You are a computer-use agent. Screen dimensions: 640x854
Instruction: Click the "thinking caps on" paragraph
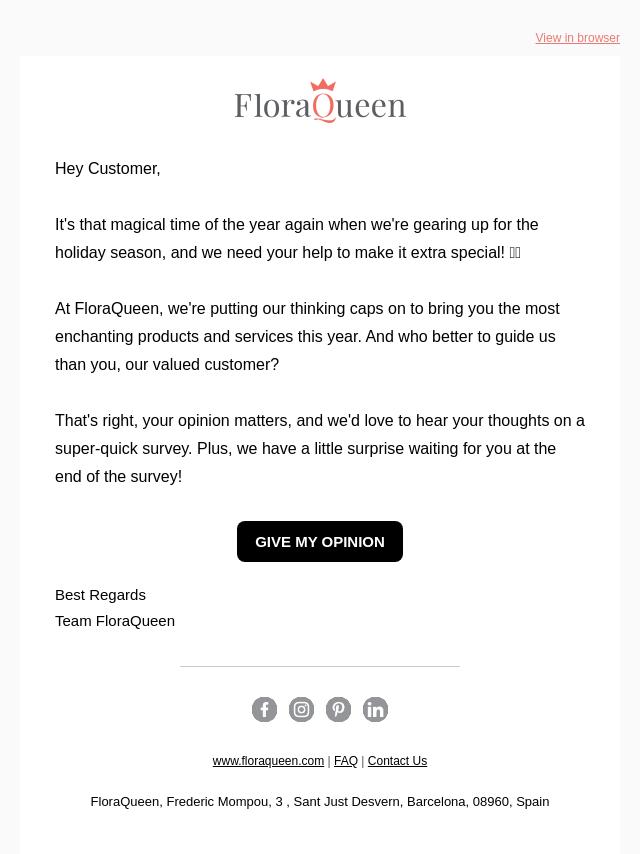tap(307, 337)
